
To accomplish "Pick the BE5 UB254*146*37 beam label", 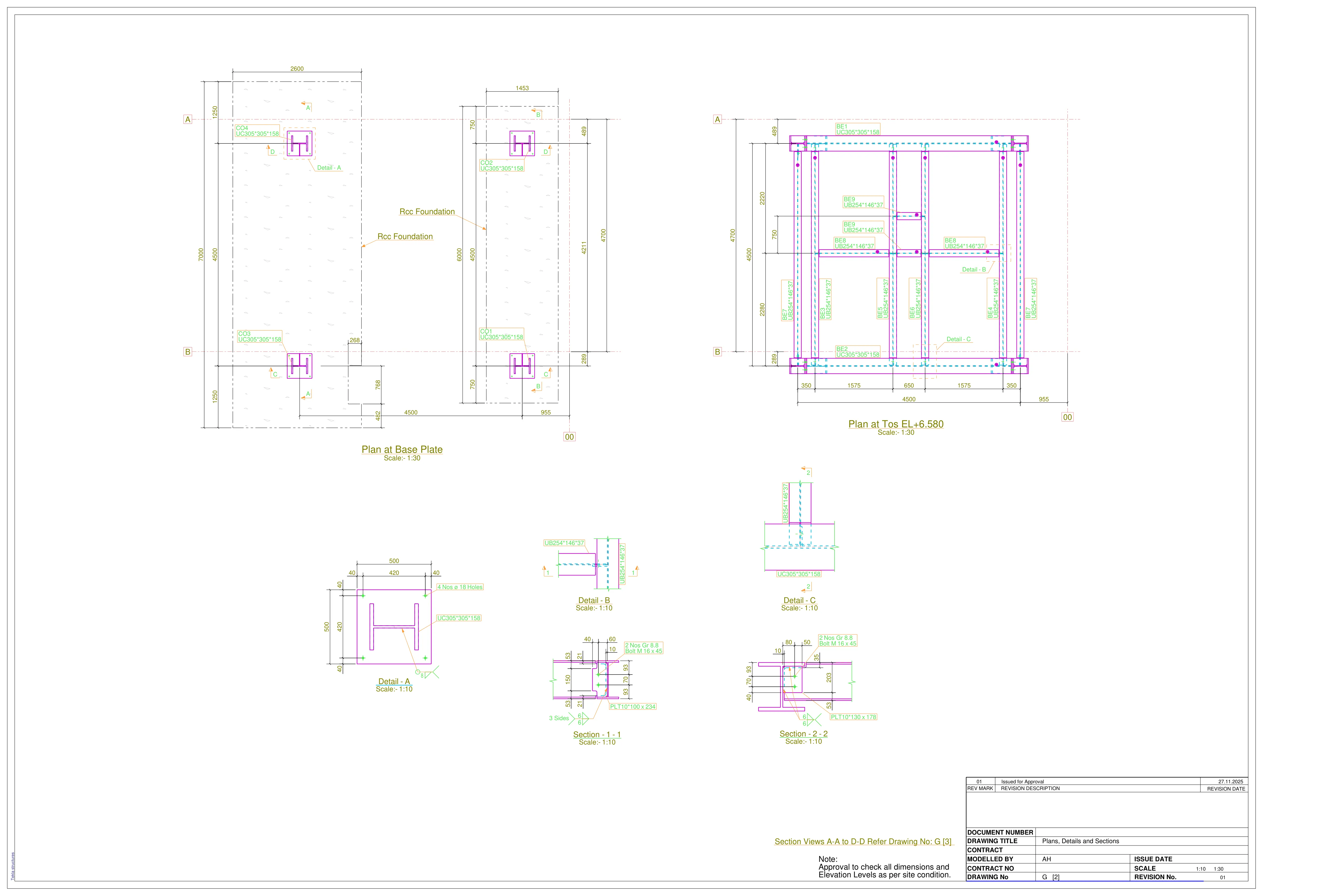I will coord(883,299).
